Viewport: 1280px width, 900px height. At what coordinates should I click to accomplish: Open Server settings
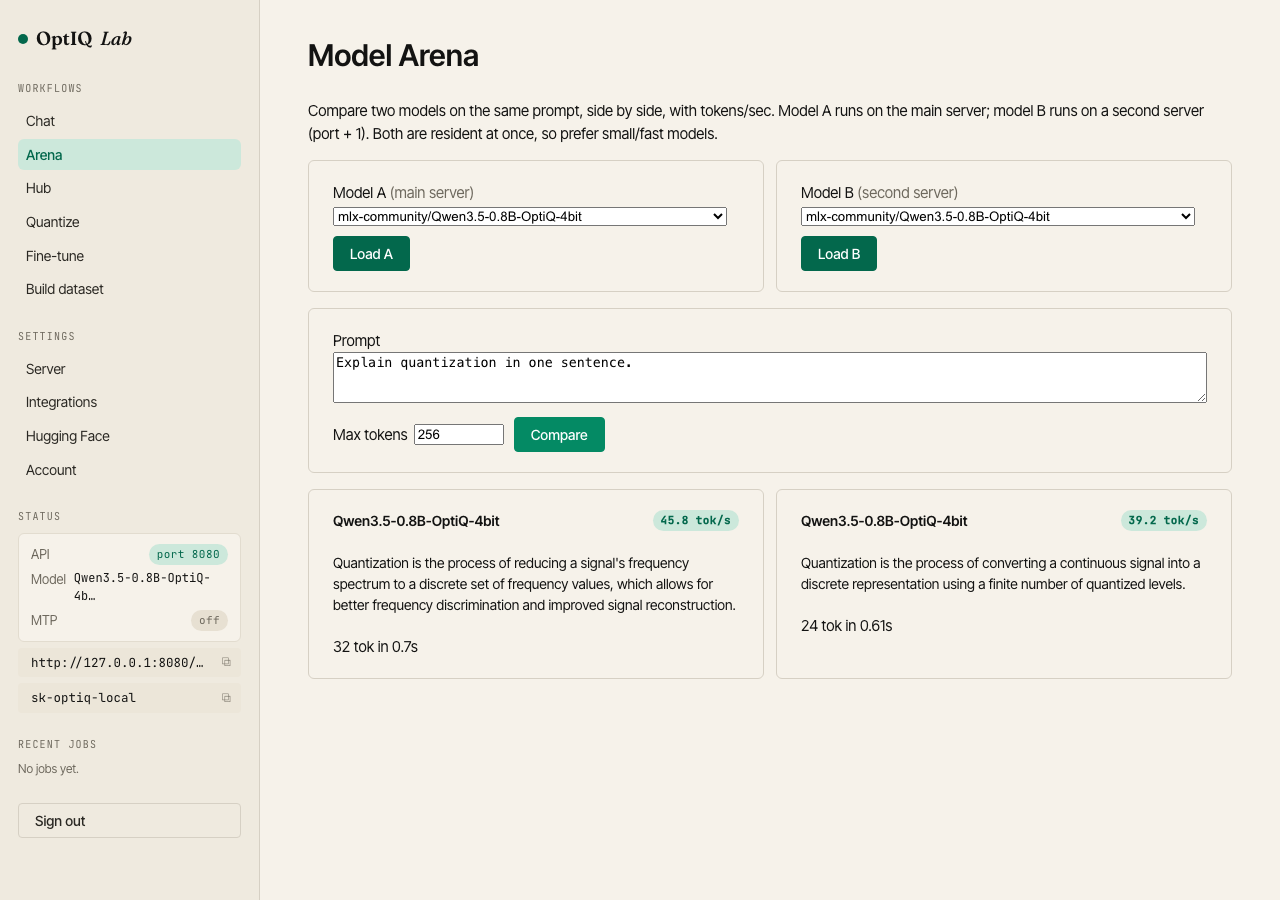coord(129,369)
